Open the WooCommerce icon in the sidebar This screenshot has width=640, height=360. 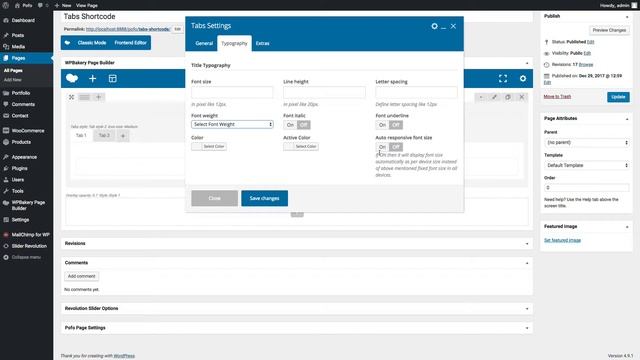6,131
